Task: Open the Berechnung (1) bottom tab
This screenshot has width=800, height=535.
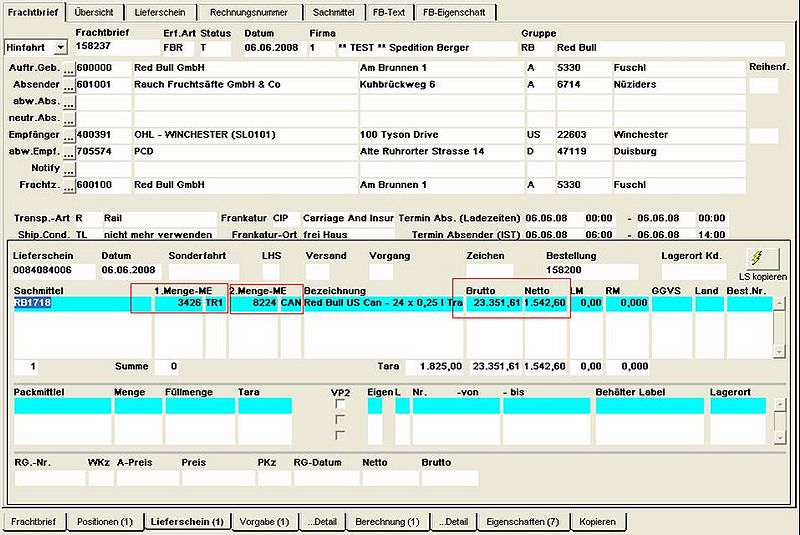Action: click(x=387, y=522)
